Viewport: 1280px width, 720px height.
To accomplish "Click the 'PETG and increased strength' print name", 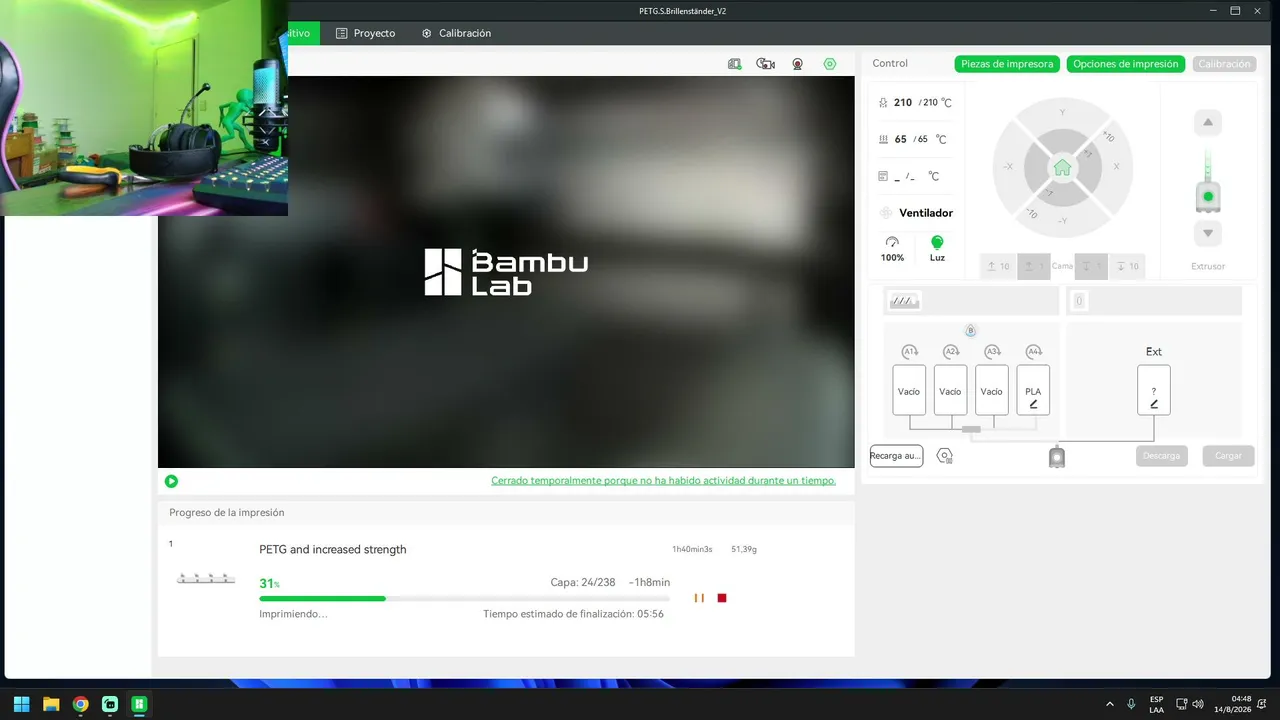I will (x=333, y=549).
